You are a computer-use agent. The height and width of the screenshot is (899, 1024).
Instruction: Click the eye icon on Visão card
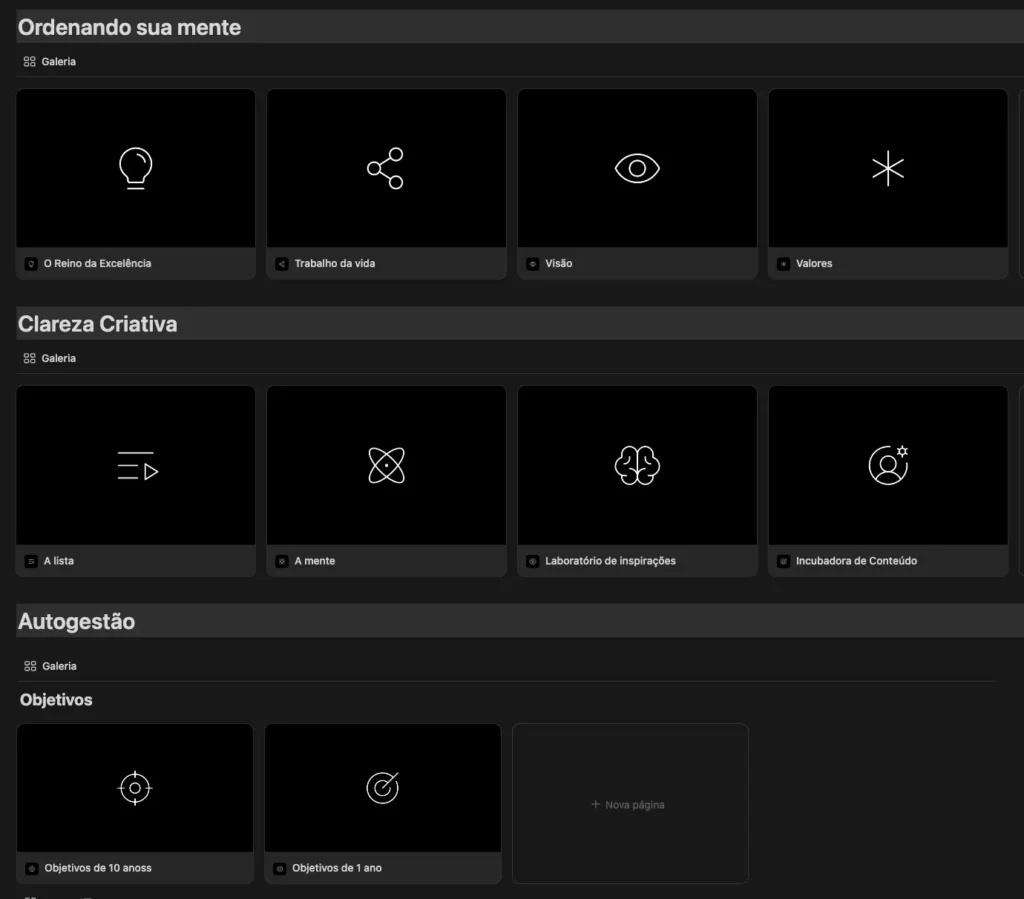tap(637, 168)
